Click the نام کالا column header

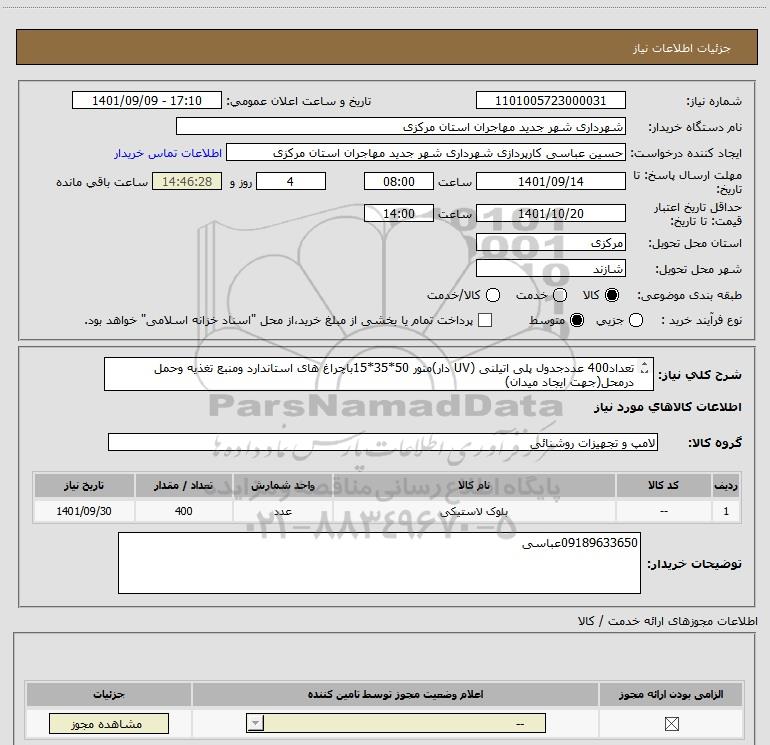pos(474,485)
